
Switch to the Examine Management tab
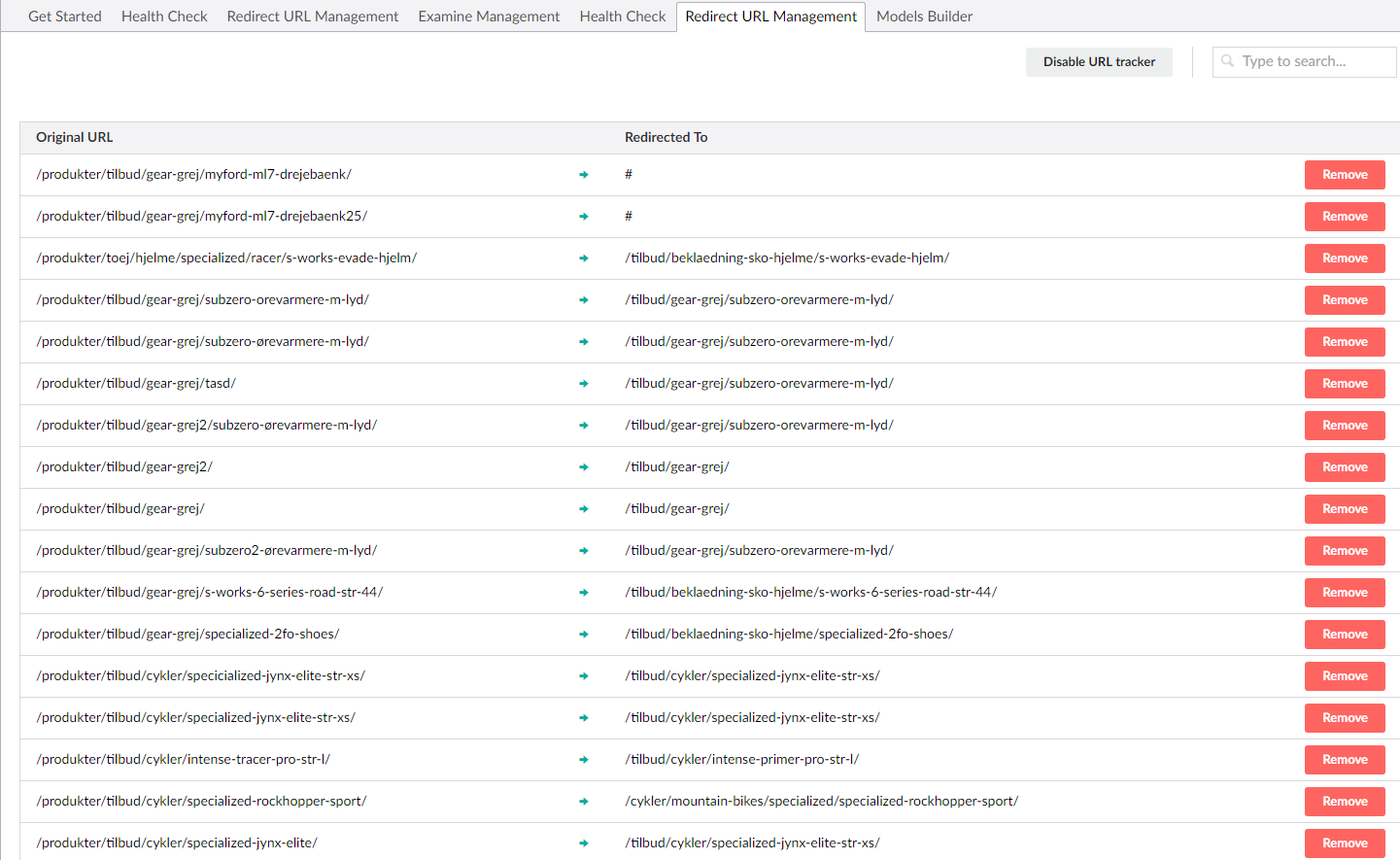click(x=489, y=17)
